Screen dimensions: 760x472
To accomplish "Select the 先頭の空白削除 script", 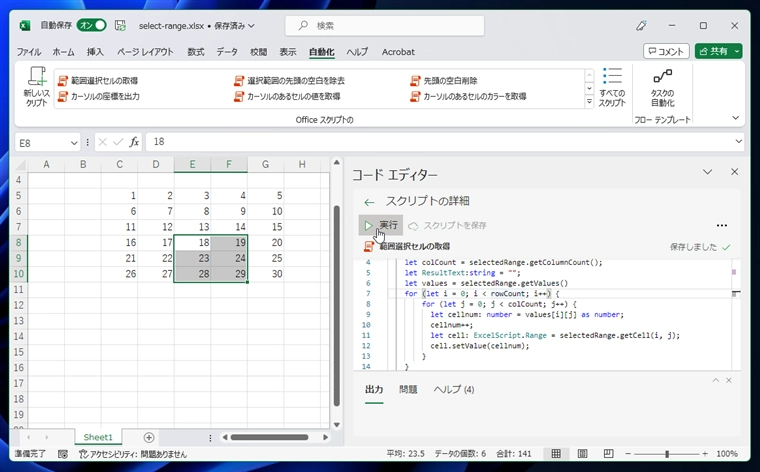I will (444, 80).
